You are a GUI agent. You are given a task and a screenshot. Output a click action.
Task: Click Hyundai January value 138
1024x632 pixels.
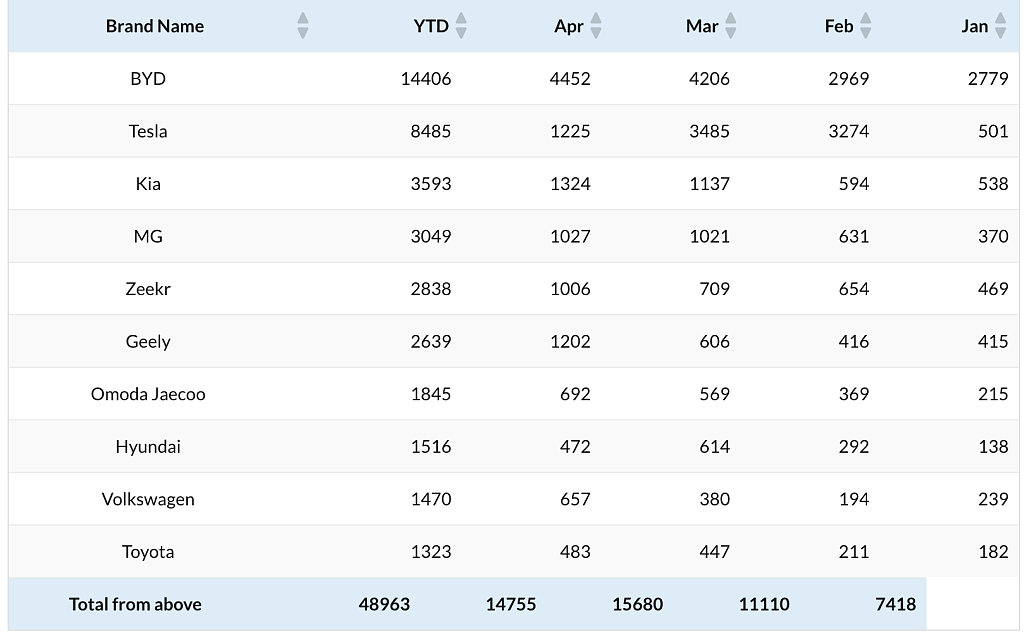[x=993, y=447]
